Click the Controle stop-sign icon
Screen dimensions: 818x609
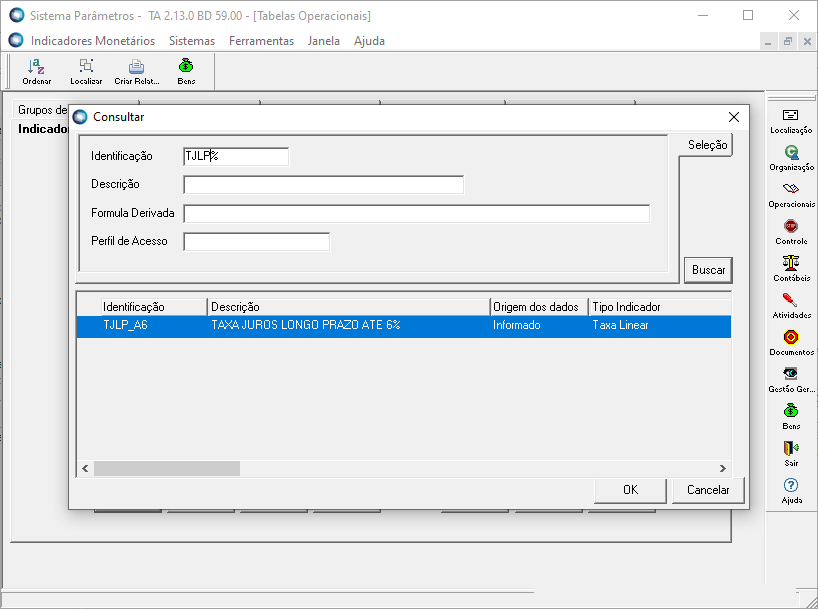click(791, 232)
